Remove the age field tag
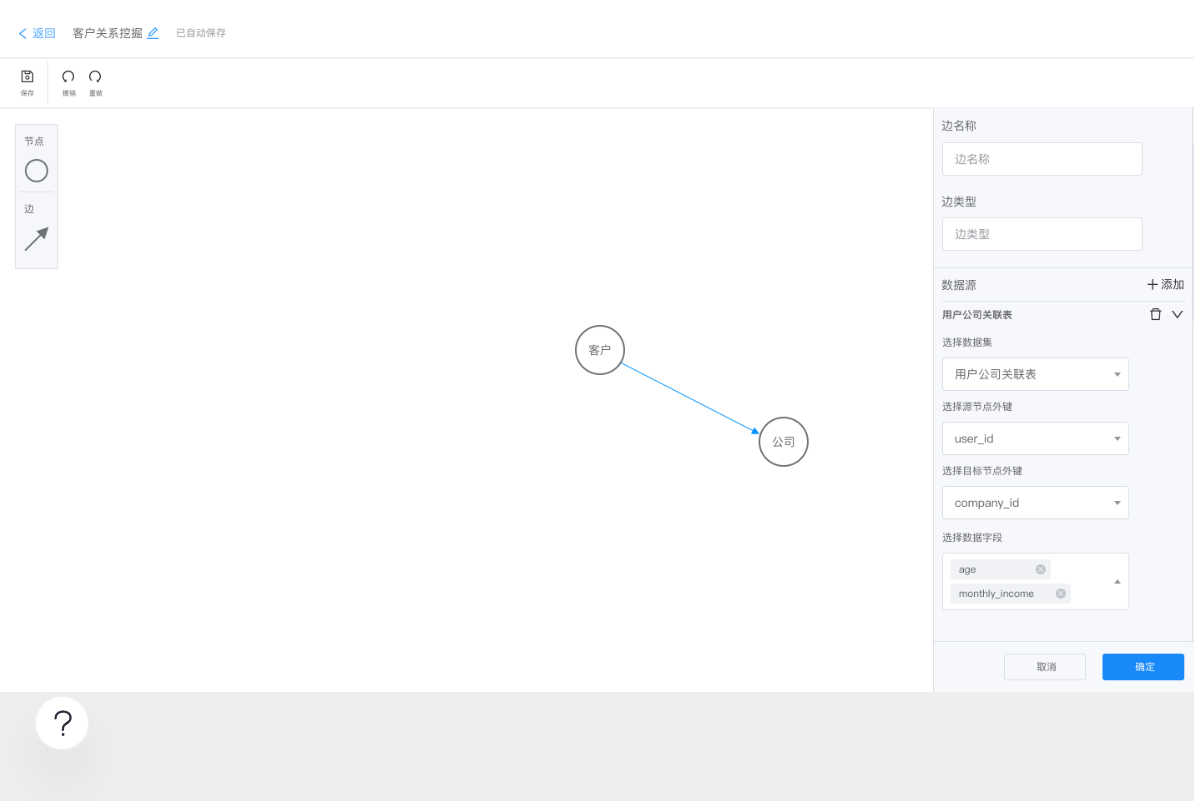 click(1040, 569)
